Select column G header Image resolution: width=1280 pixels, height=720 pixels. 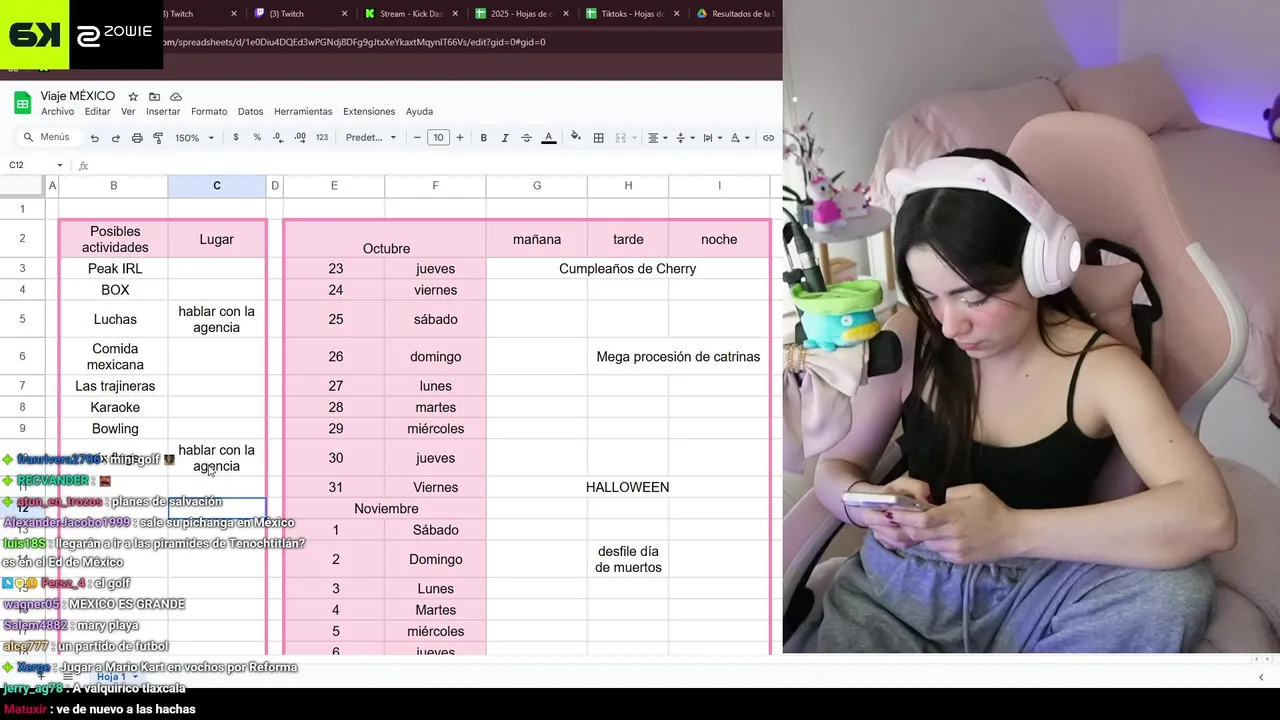coord(537,186)
